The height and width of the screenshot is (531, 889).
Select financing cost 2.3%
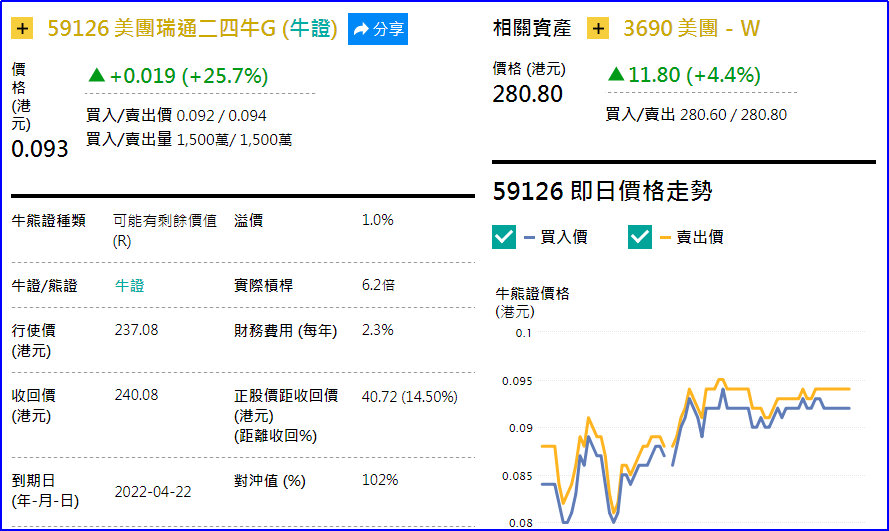click(x=378, y=330)
